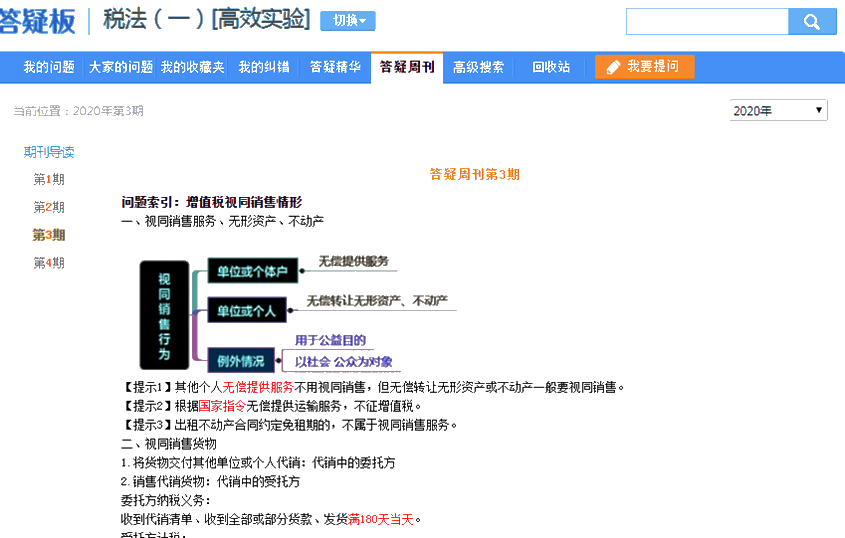
Task: Open issue 第1期 in the sidebar
Action: pos(49,180)
